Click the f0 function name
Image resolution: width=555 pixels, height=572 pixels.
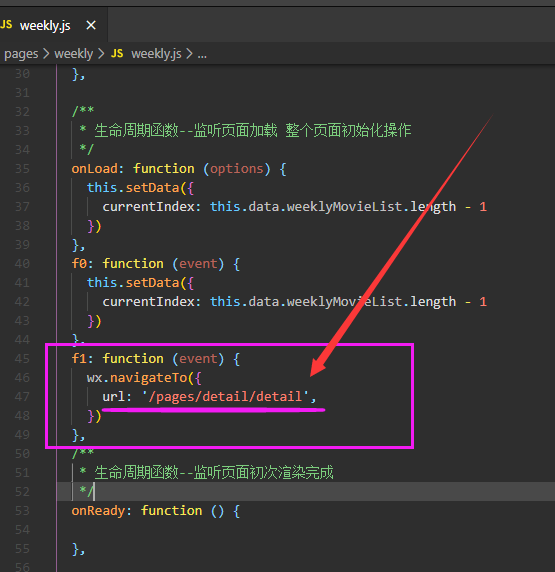coord(79,263)
